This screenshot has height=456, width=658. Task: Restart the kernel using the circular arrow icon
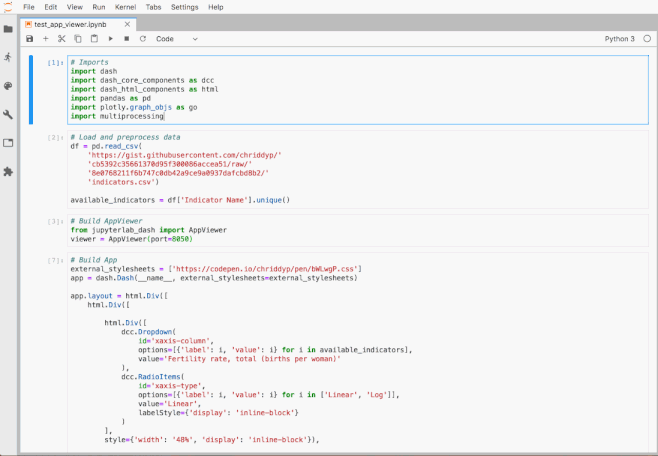[x=142, y=39]
